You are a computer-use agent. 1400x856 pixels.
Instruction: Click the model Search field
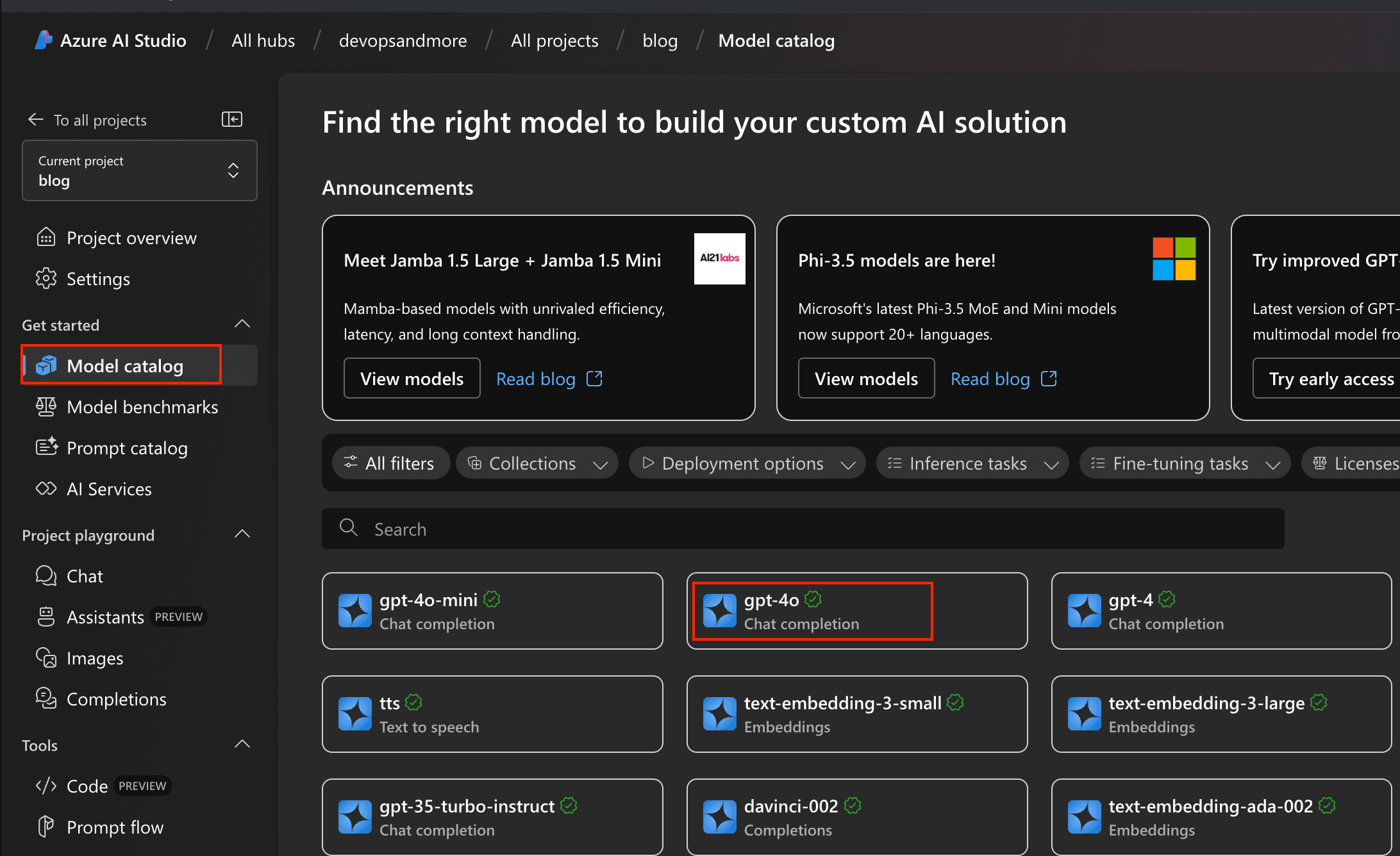click(803, 529)
